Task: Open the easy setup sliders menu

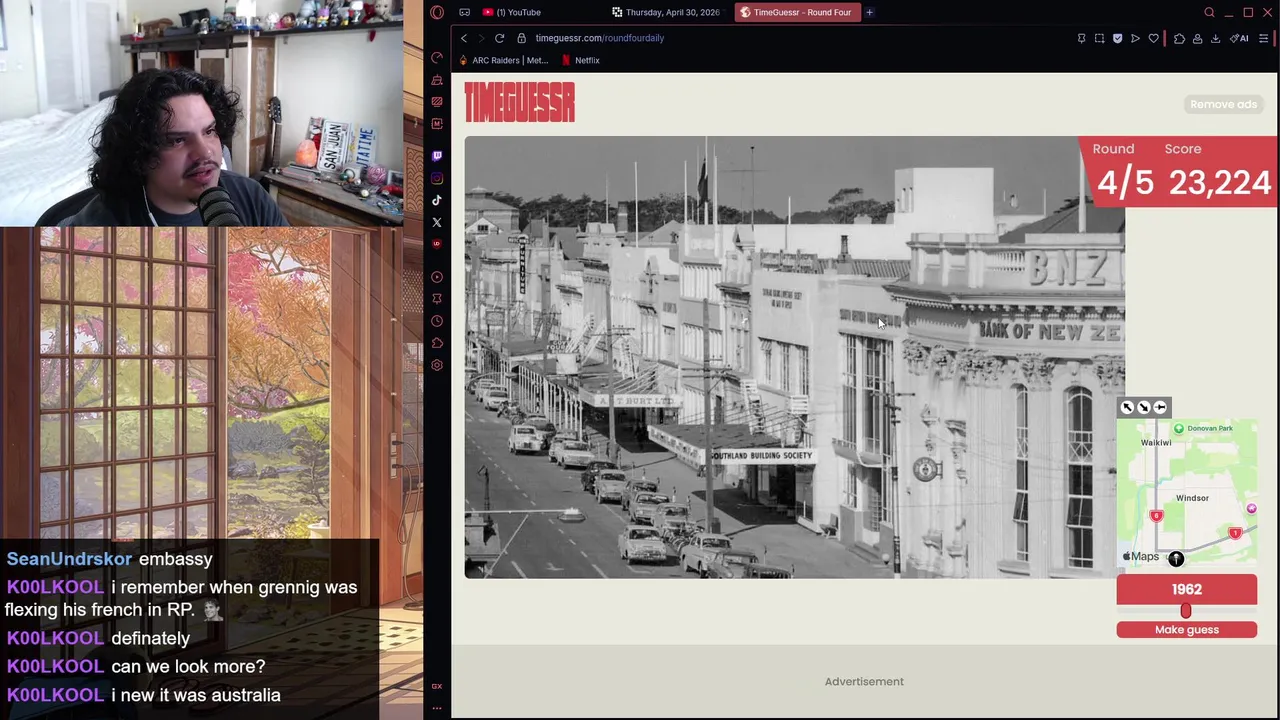Action: 1264,38
